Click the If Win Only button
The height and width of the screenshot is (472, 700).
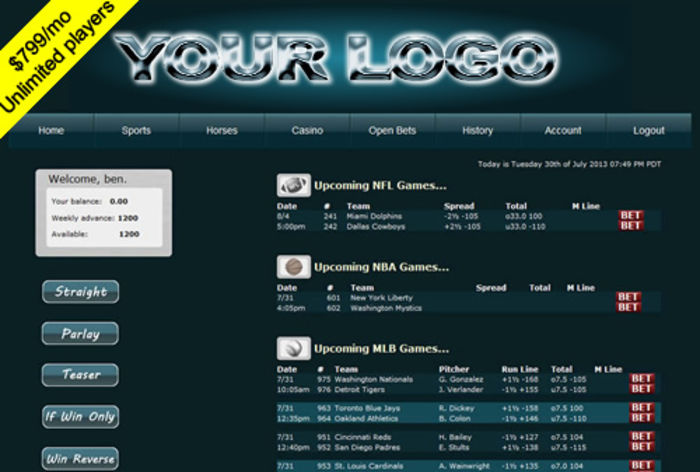[x=80, y=417]
